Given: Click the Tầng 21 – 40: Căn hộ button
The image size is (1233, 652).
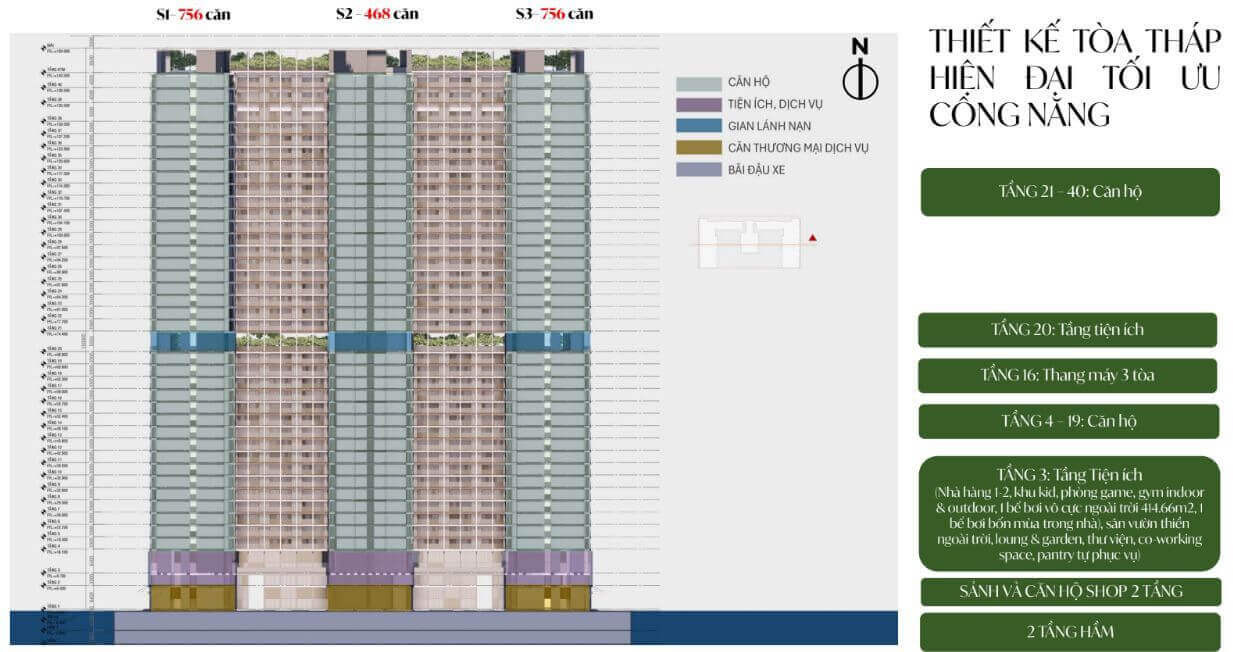Looking at the screenshot, I should (x=1069, y=192).
